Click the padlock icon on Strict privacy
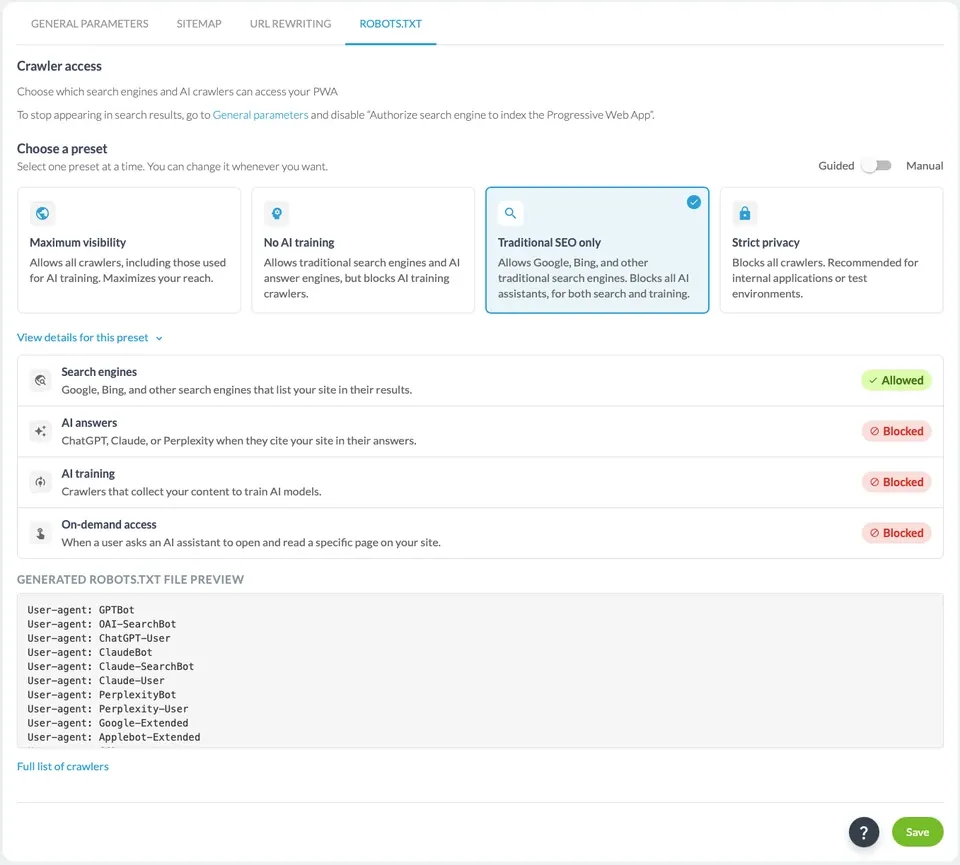960x865 pixels. tap(744, 213)
